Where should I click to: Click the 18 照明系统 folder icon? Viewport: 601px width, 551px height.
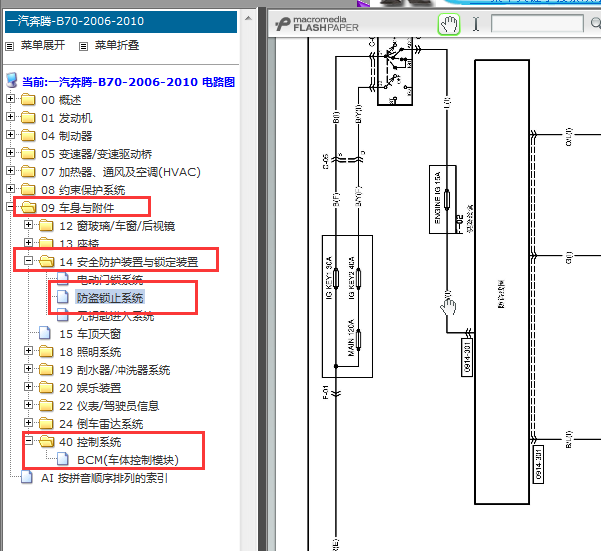pos(46,351)
